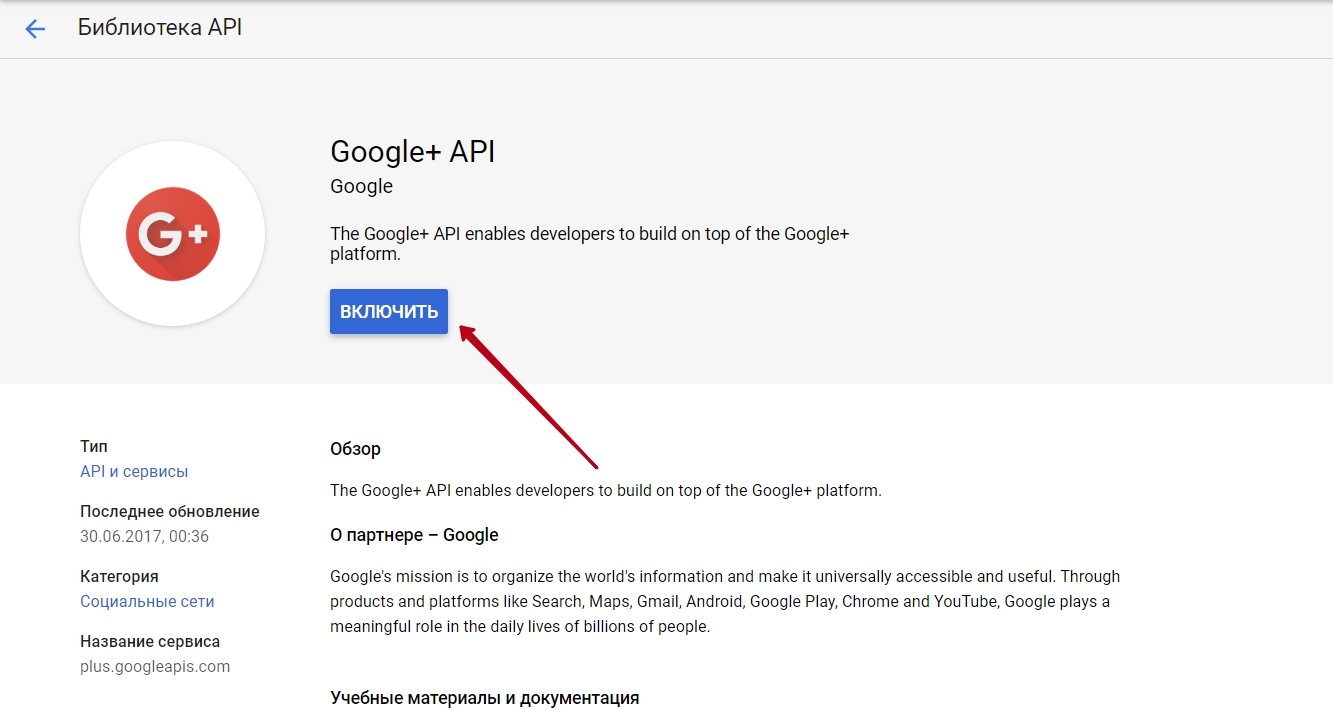Open the 'API и сервисы' link
The height and width of the screenshot is (709, 1333).
pyautogui.click(x=134, y=471)
